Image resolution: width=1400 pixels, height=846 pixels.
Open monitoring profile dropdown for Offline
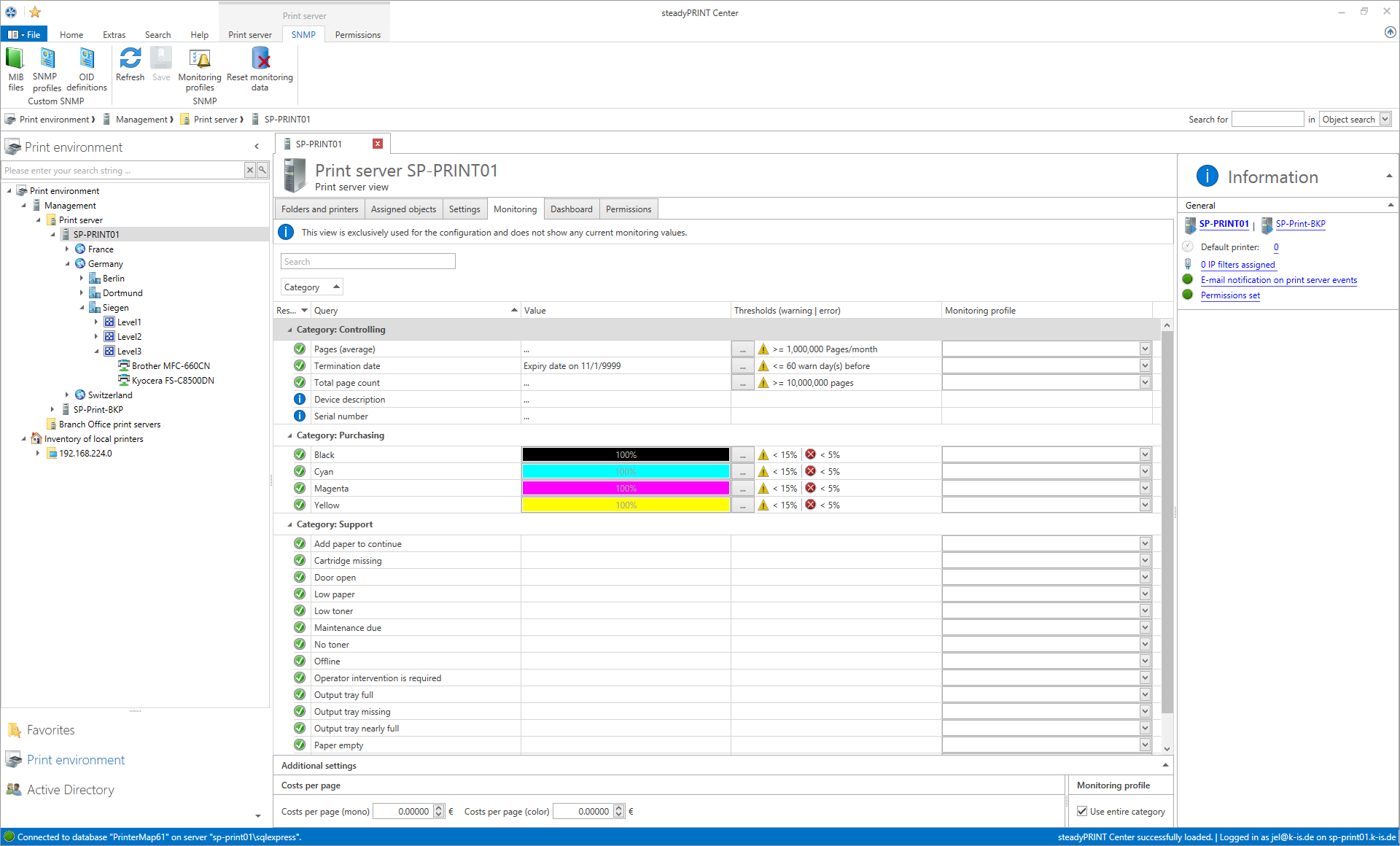[1145, 661]
